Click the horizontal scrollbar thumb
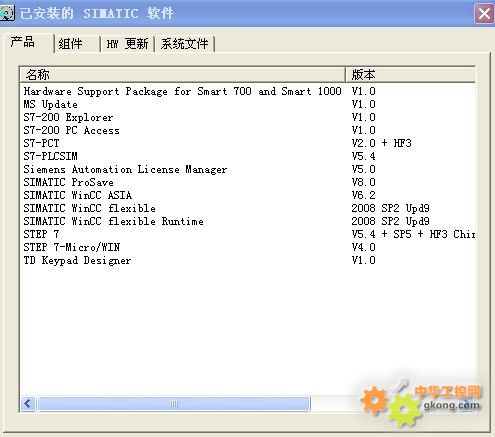 (174, 404)
